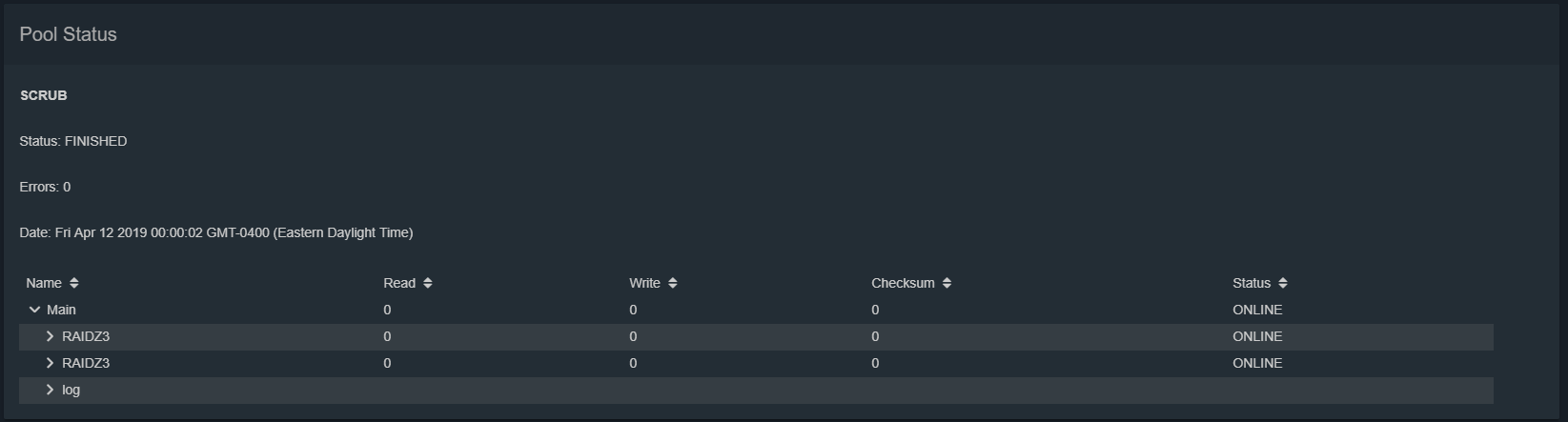Click the Name column header text
This screenshot has height=422, width=1568.
44,283
